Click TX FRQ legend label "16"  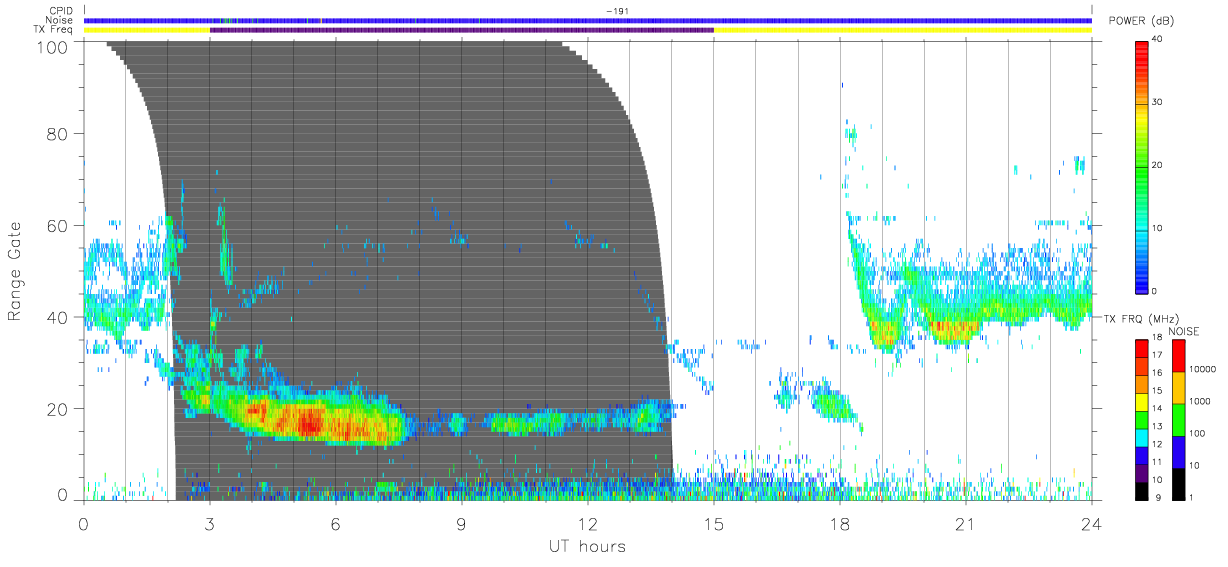click(1156, 373)
